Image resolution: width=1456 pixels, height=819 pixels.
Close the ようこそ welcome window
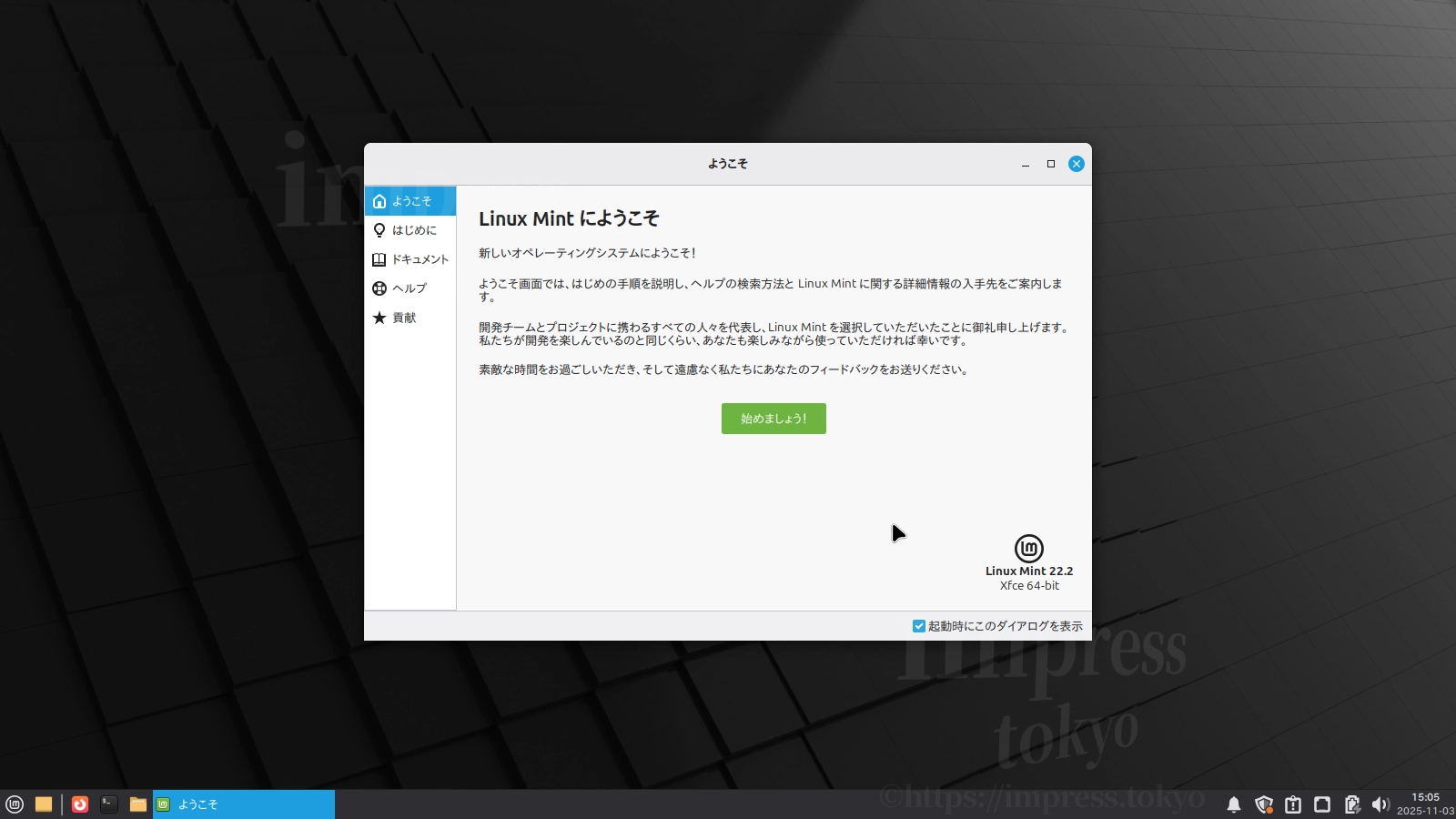point(1077,164)
